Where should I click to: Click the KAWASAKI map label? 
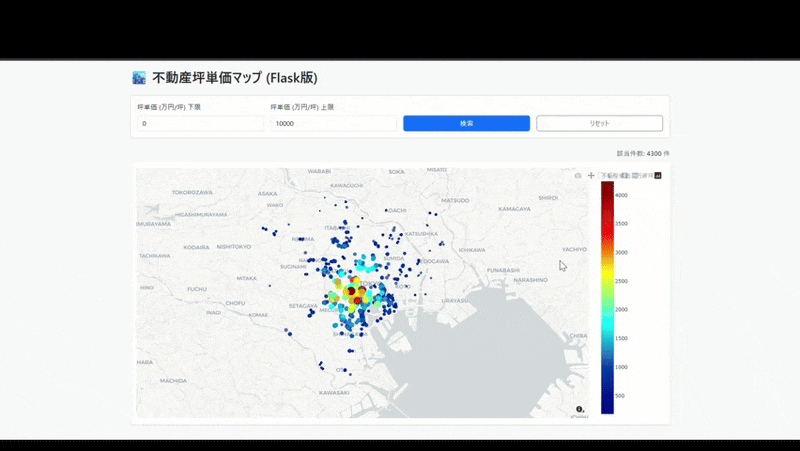(x=334, y=393)
